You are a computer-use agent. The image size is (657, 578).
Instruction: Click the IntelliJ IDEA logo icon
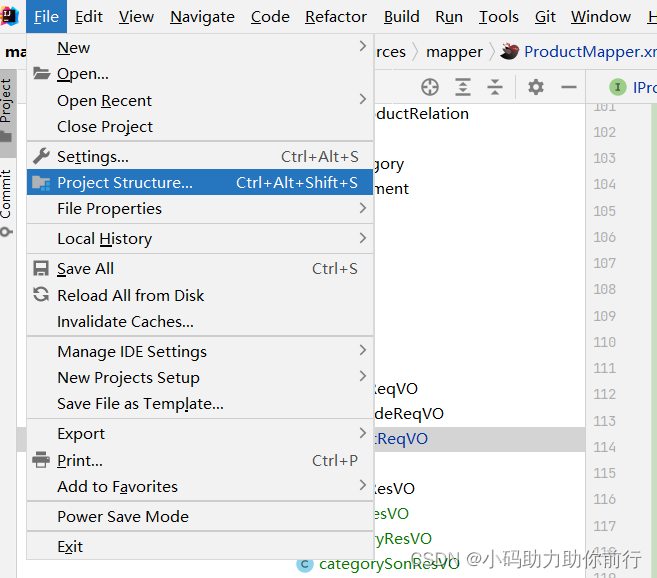pyautogui.click(x=9, y=16)
